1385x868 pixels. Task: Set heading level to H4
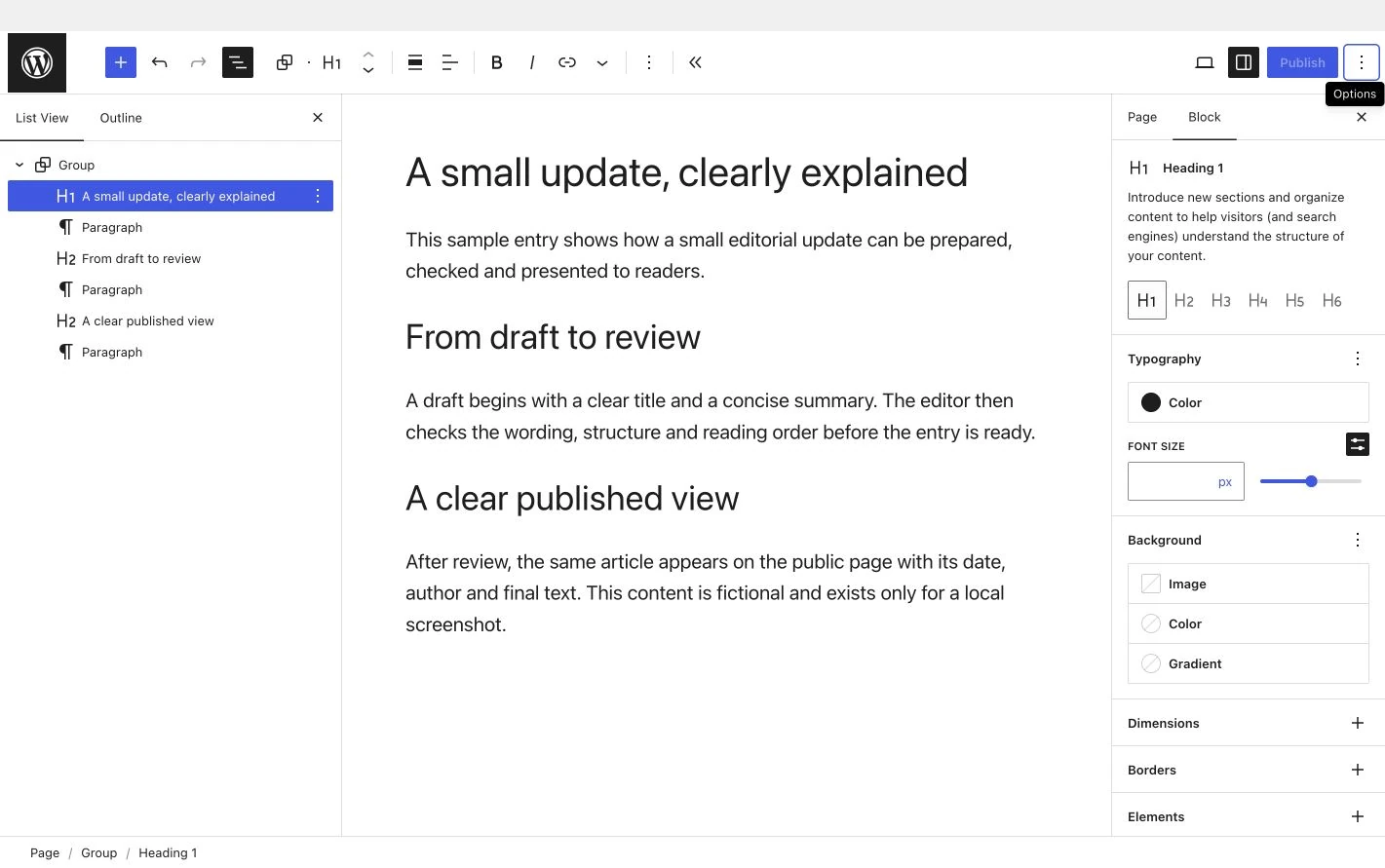1258,300
